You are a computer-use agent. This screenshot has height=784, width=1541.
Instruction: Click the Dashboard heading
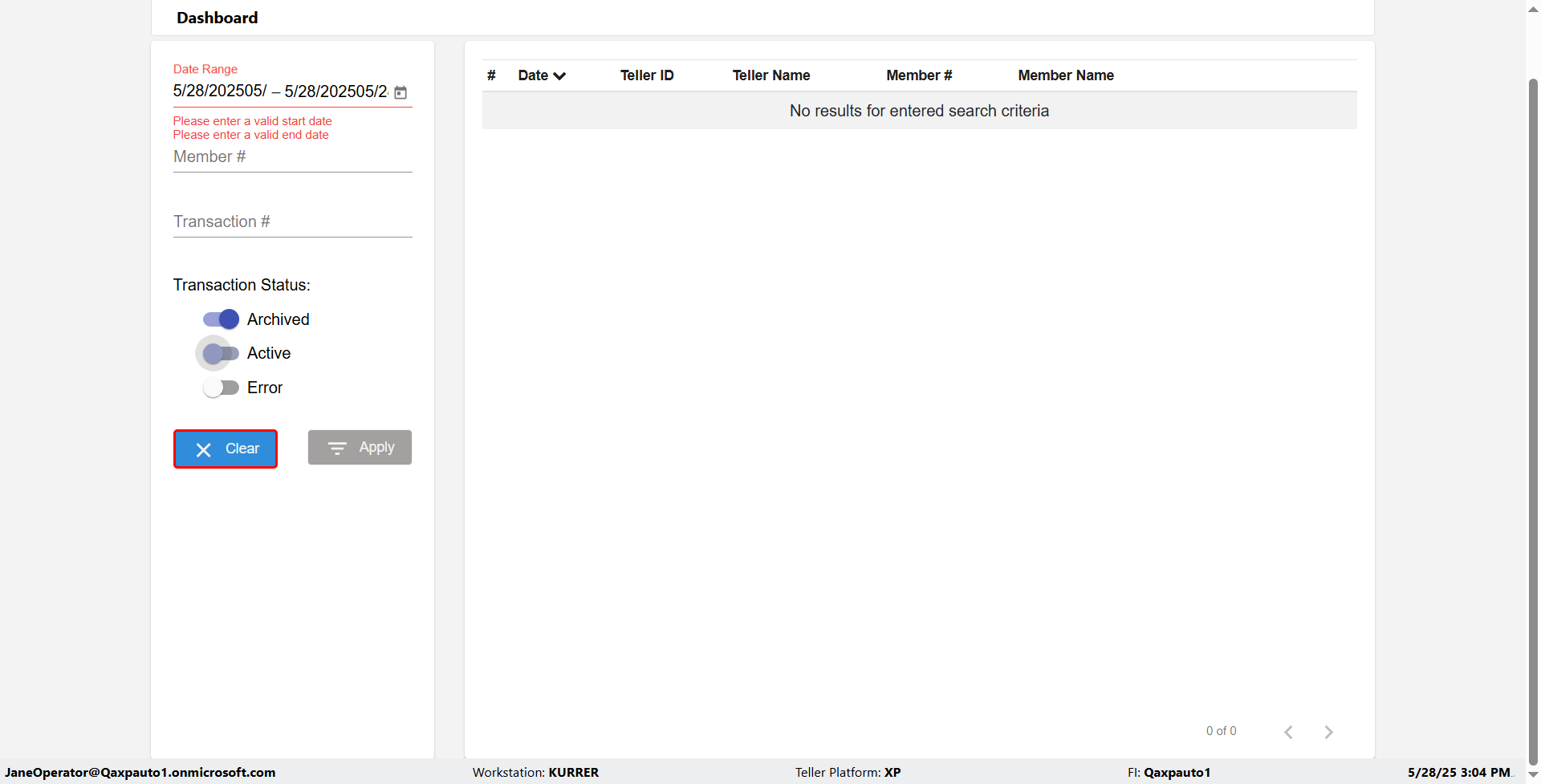(218, 18)
